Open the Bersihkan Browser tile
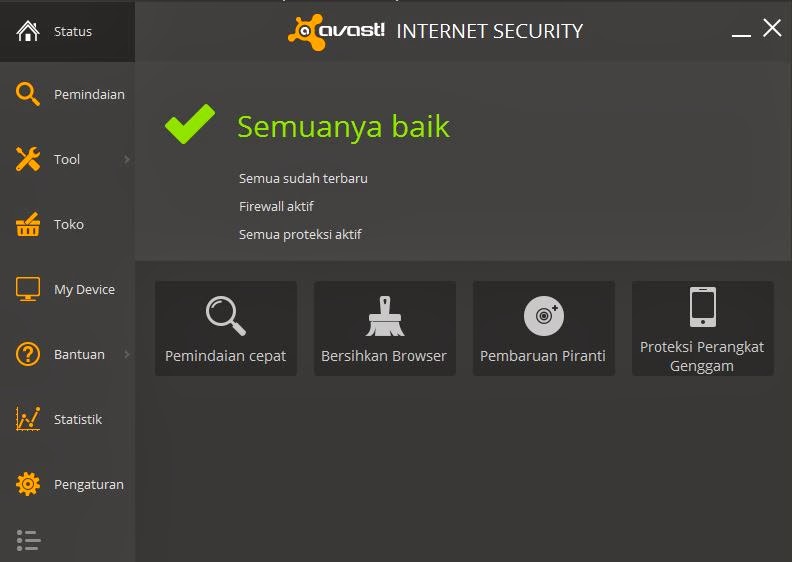 [385, 328]
